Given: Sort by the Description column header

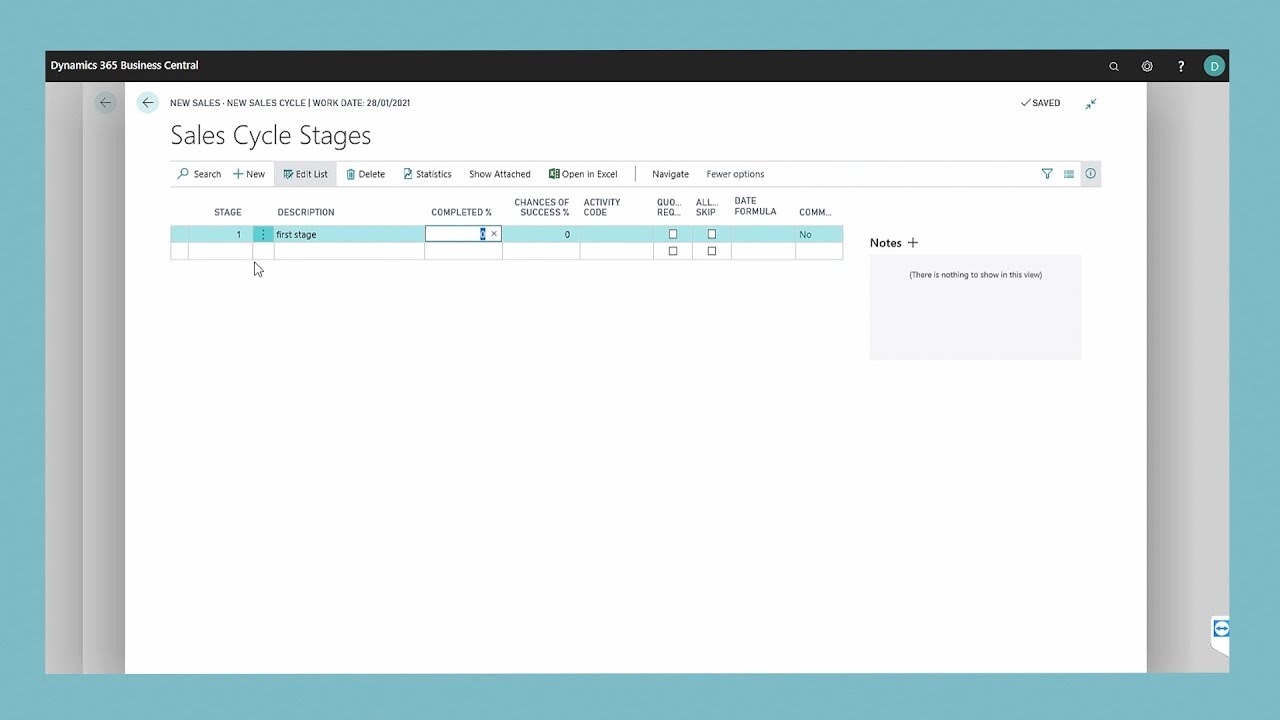Looking at the screenshot, I should click(306, 212).
